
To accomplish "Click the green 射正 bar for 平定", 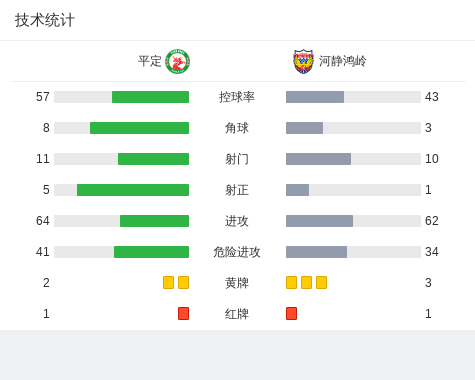I will [133, 190].
